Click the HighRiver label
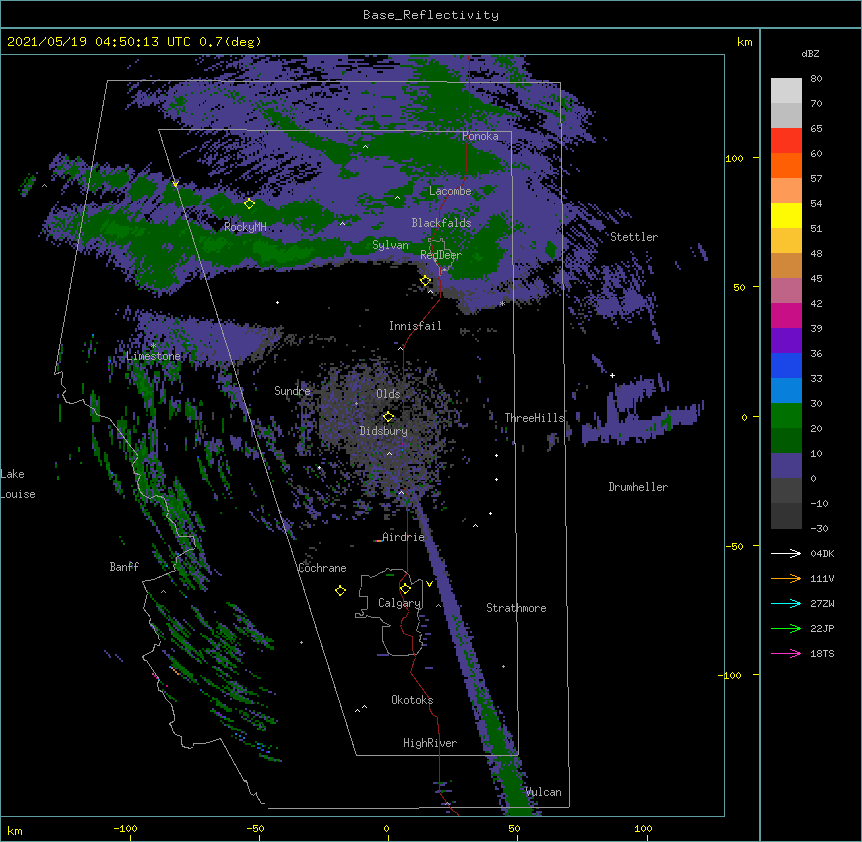The image size is (862, 842). click(x=430, y=743)
